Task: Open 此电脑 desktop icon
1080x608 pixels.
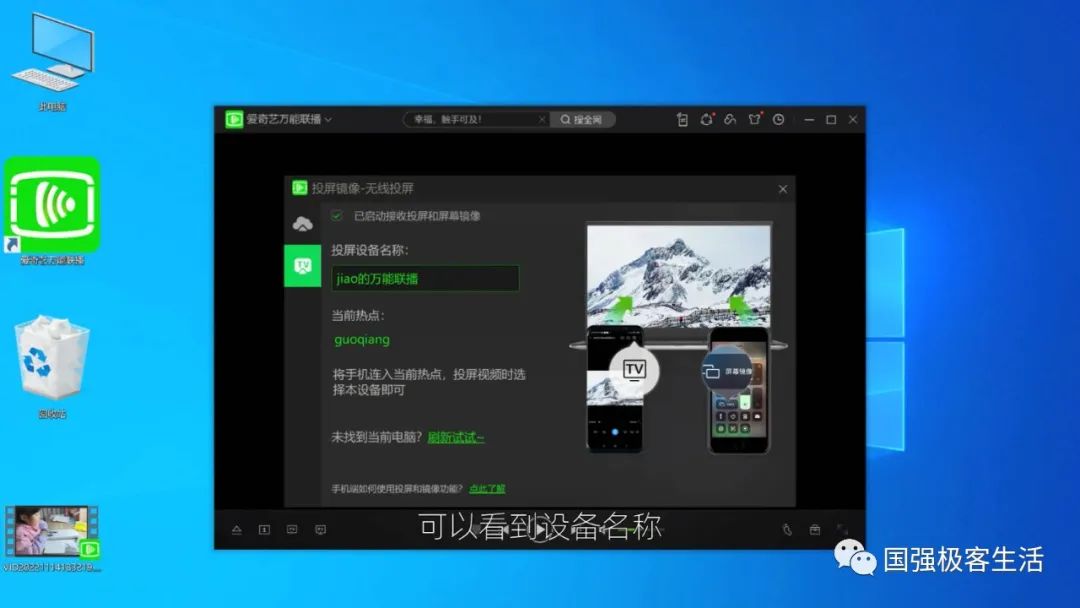Action: [52, 63]
